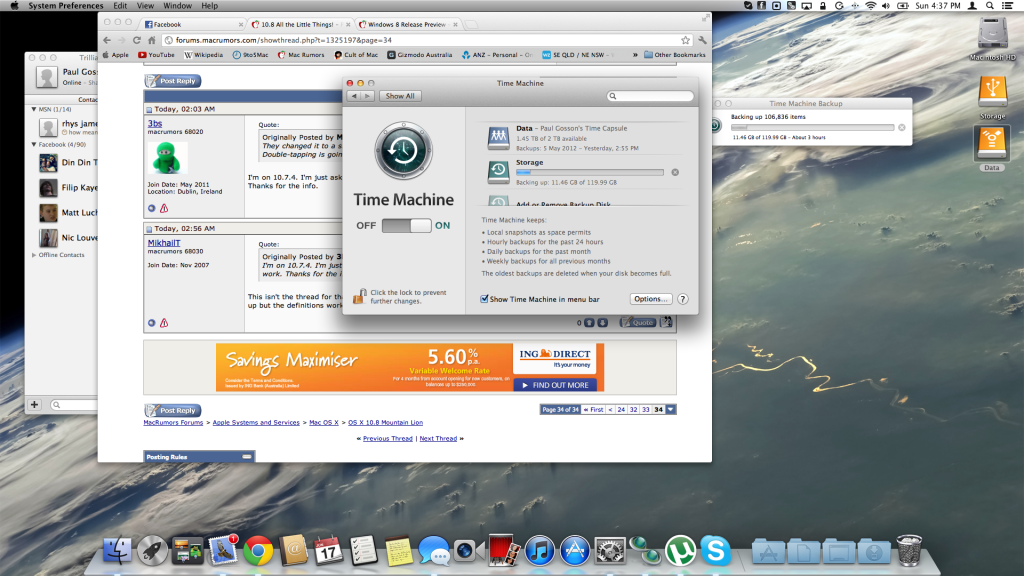Open Notification Center list icon

pos(1007,5)
